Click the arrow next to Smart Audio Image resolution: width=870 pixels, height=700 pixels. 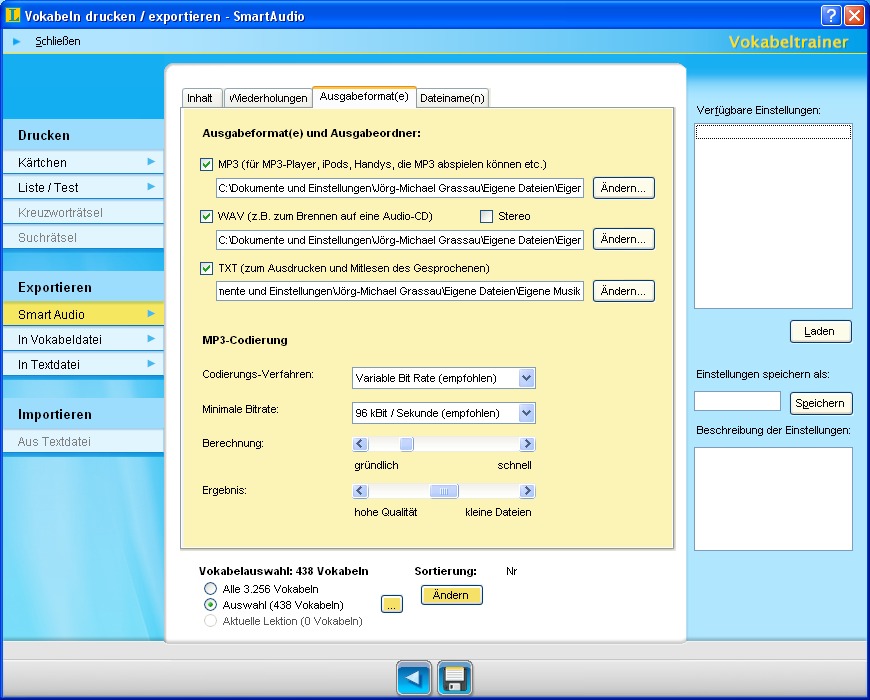(151, 313)
